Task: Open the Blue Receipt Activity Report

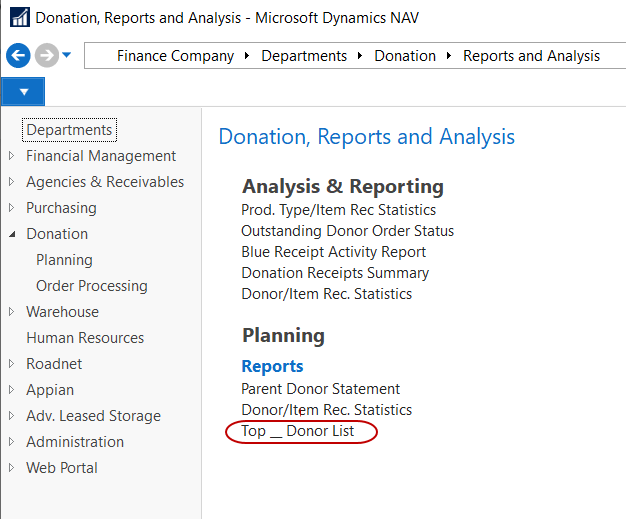Action: (x=333, y=252)
